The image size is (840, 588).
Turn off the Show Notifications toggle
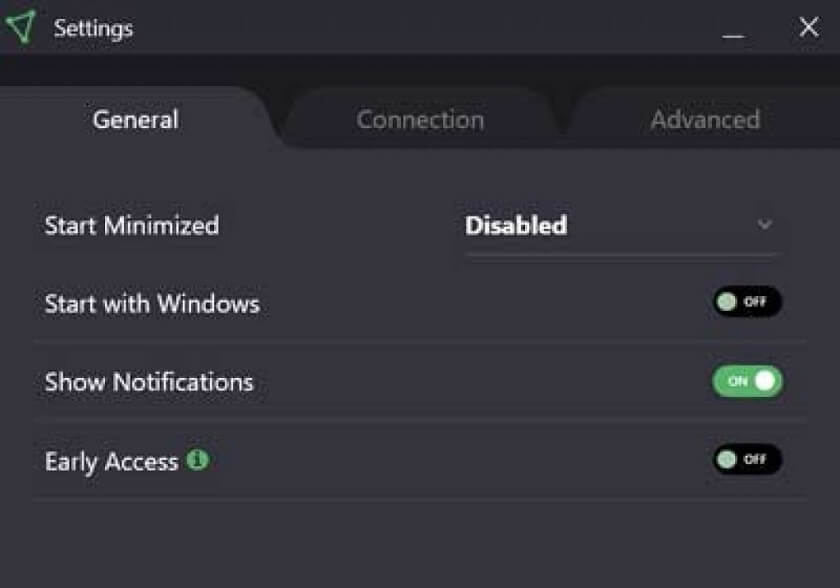747,381
